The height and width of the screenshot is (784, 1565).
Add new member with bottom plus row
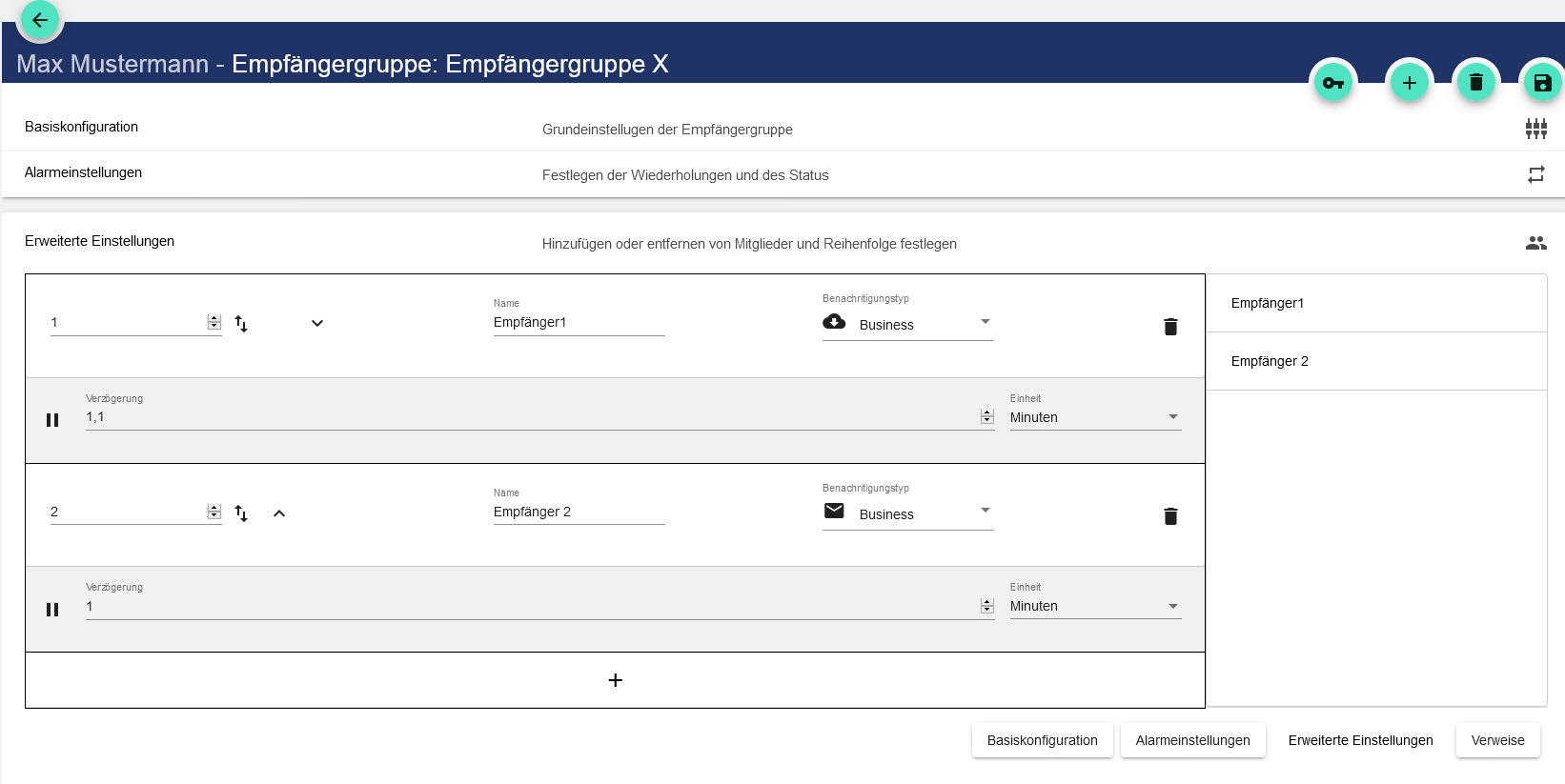pos(615,680)
